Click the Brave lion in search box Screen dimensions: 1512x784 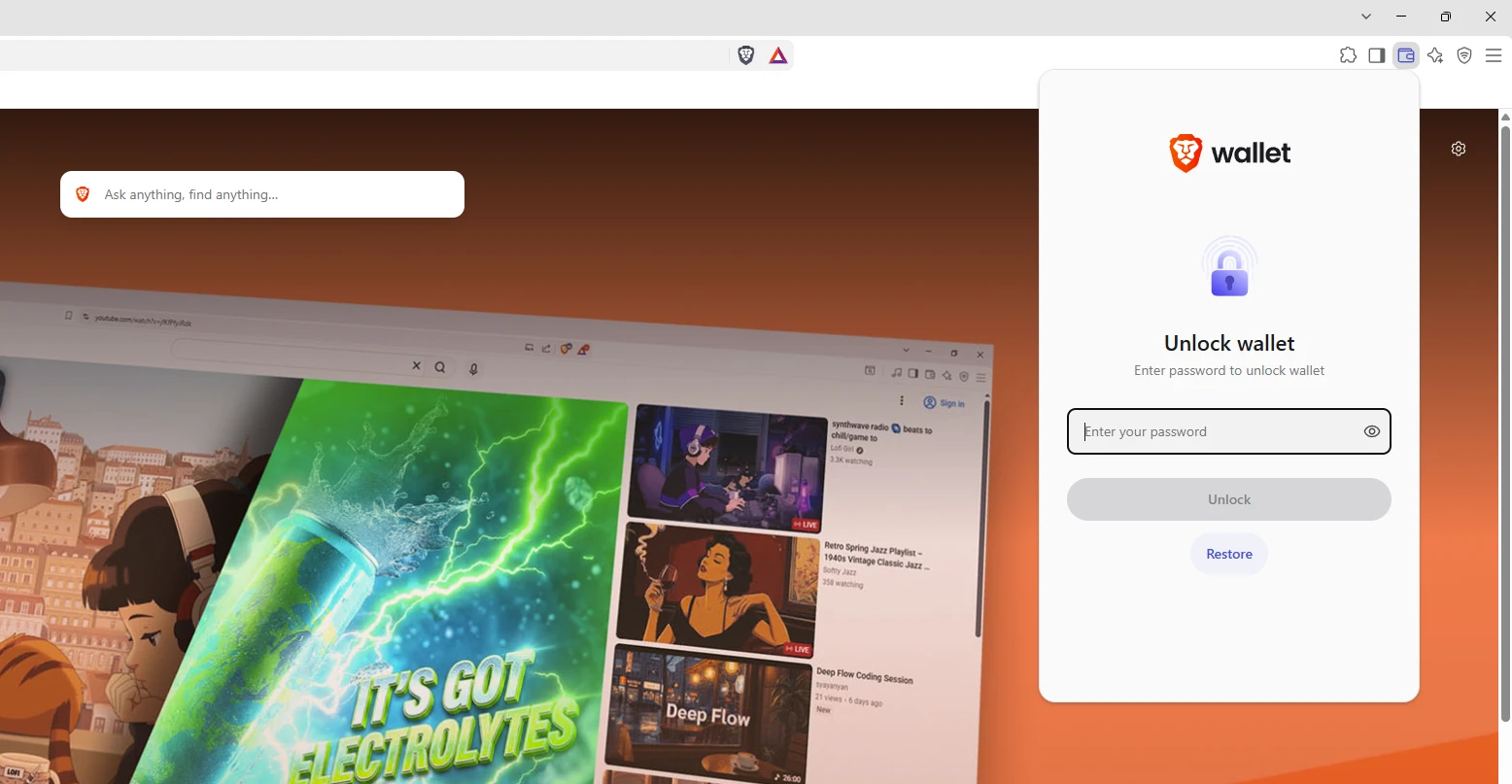[83, 194]
